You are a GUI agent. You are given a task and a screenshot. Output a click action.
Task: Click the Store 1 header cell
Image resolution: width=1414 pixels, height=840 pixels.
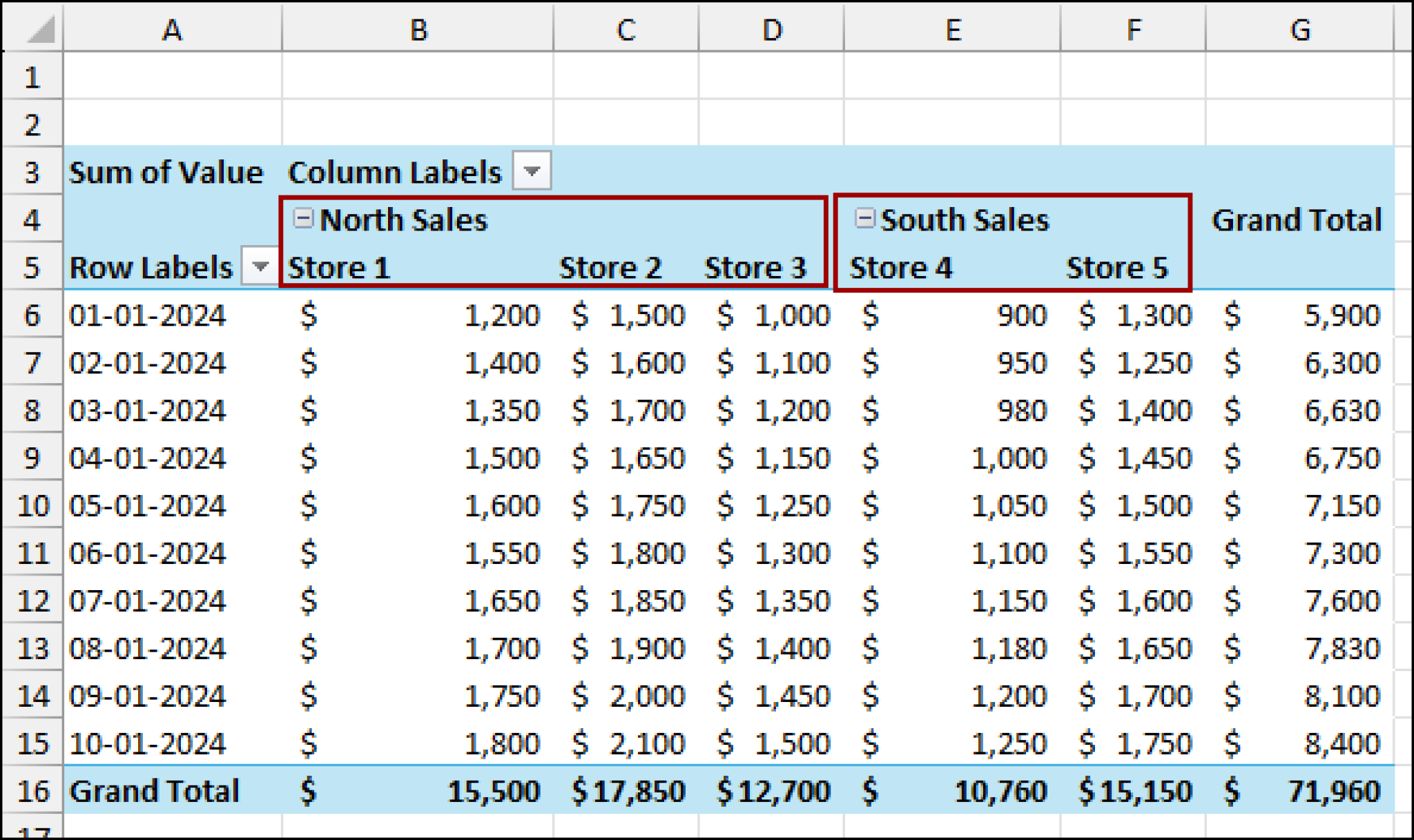[x=338, y=268]
